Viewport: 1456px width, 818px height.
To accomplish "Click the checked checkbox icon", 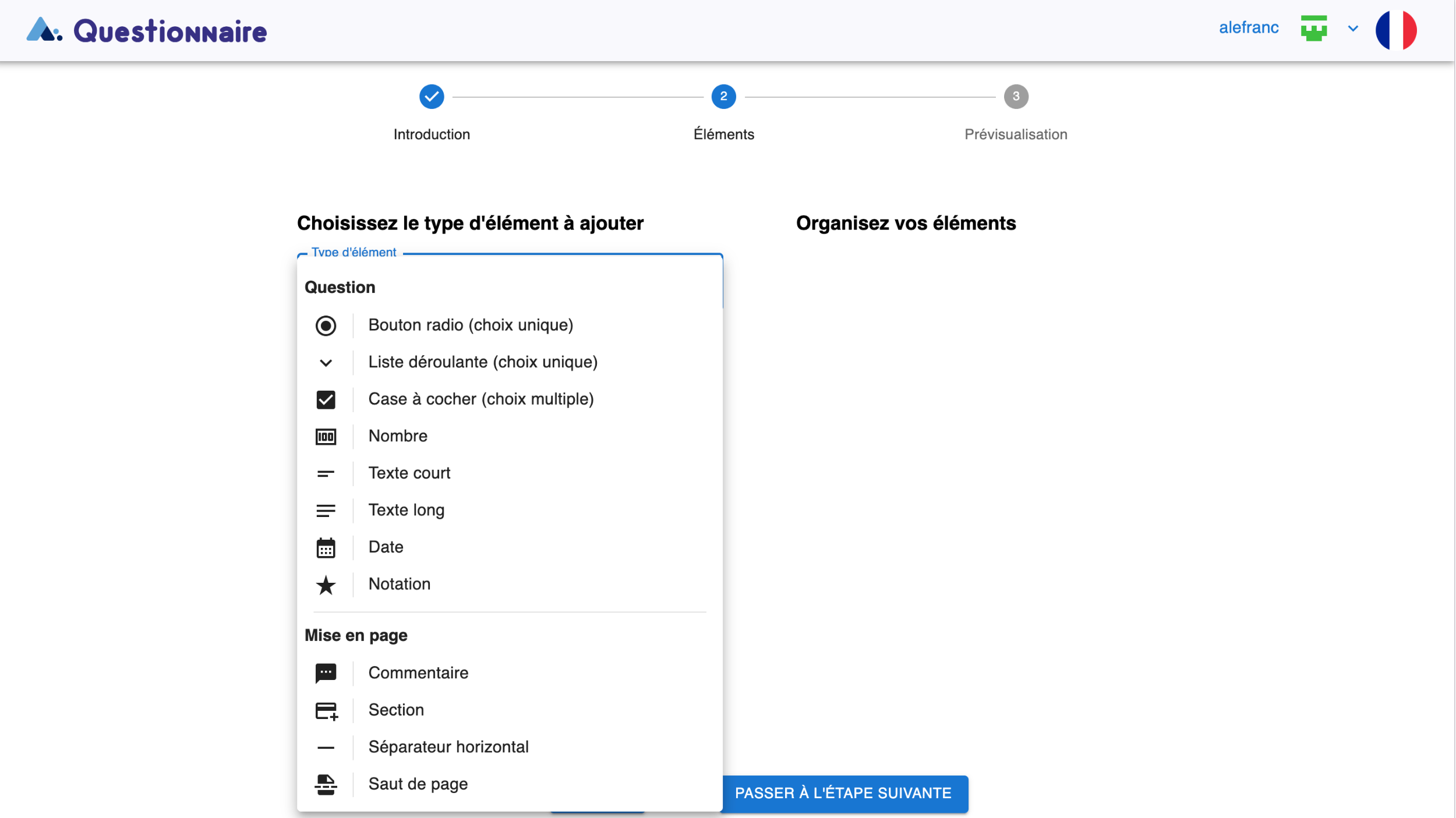I will (x=326, y=399).
